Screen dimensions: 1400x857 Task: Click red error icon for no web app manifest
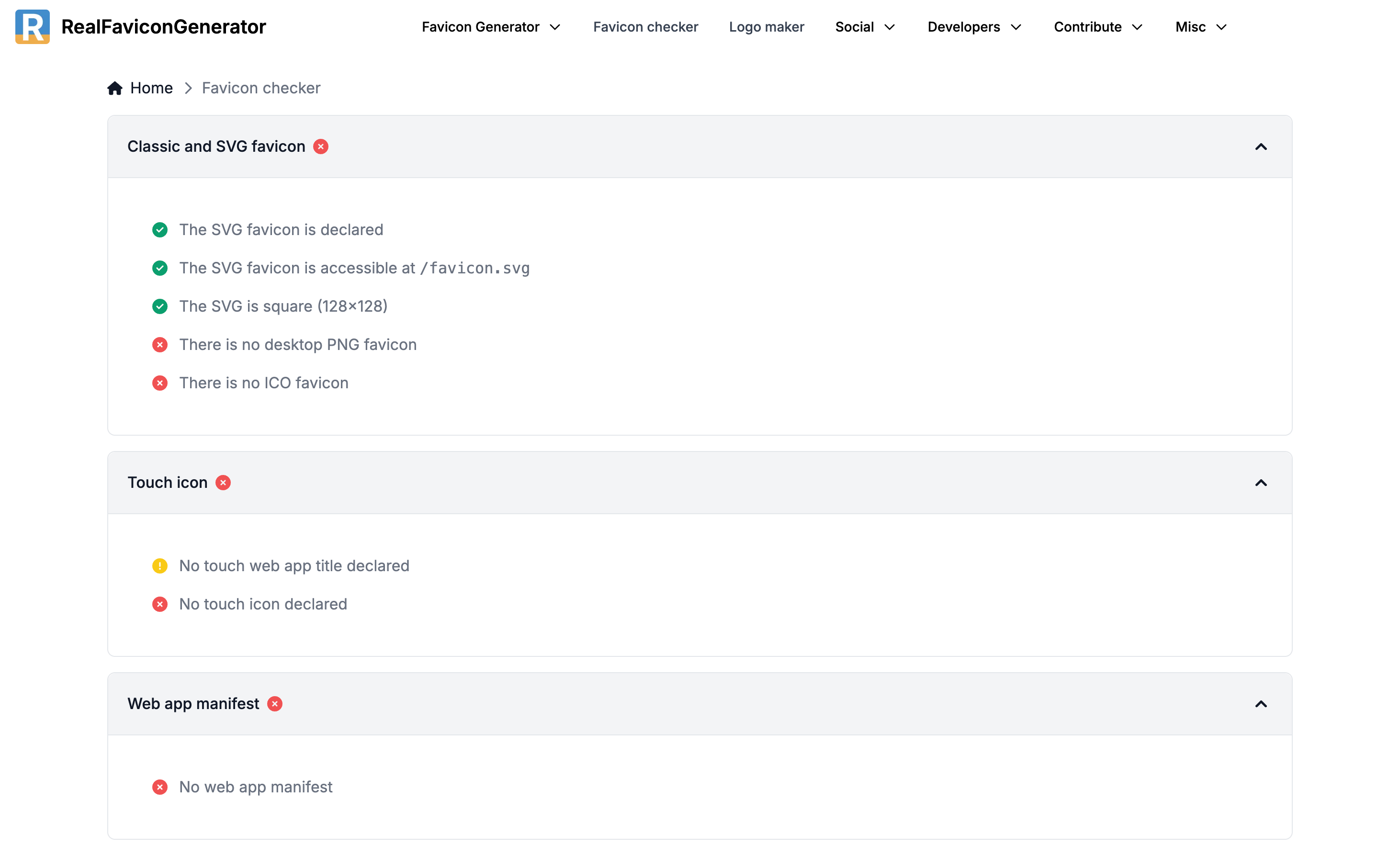(x=159, y=787)
